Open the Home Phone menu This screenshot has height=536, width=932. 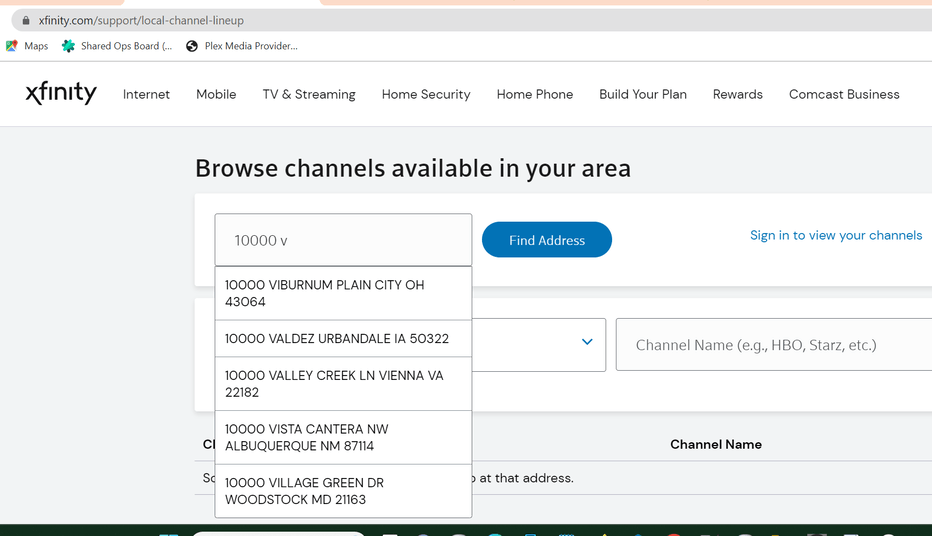[535, 94]
